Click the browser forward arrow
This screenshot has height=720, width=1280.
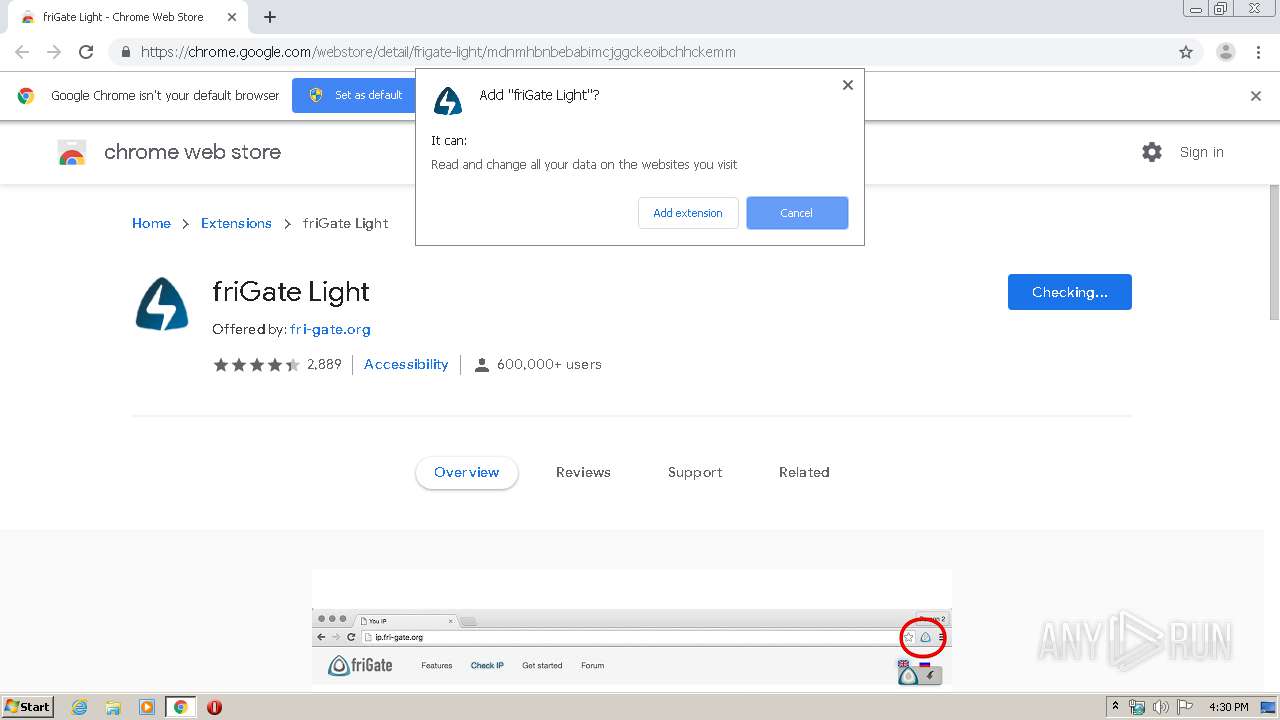[54, 52]
